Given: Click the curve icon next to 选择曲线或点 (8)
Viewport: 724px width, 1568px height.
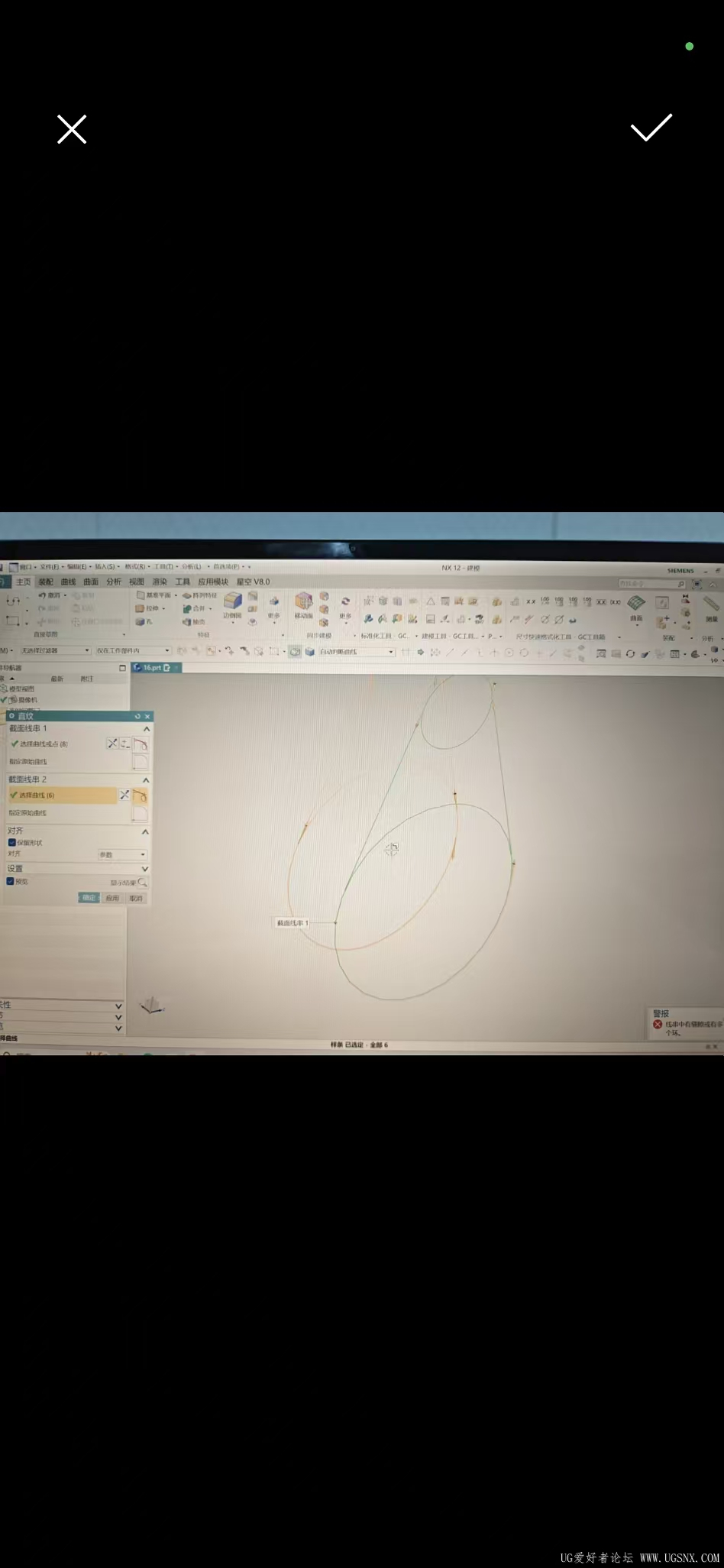Looking at the screenshot, I should click(141, 744).
